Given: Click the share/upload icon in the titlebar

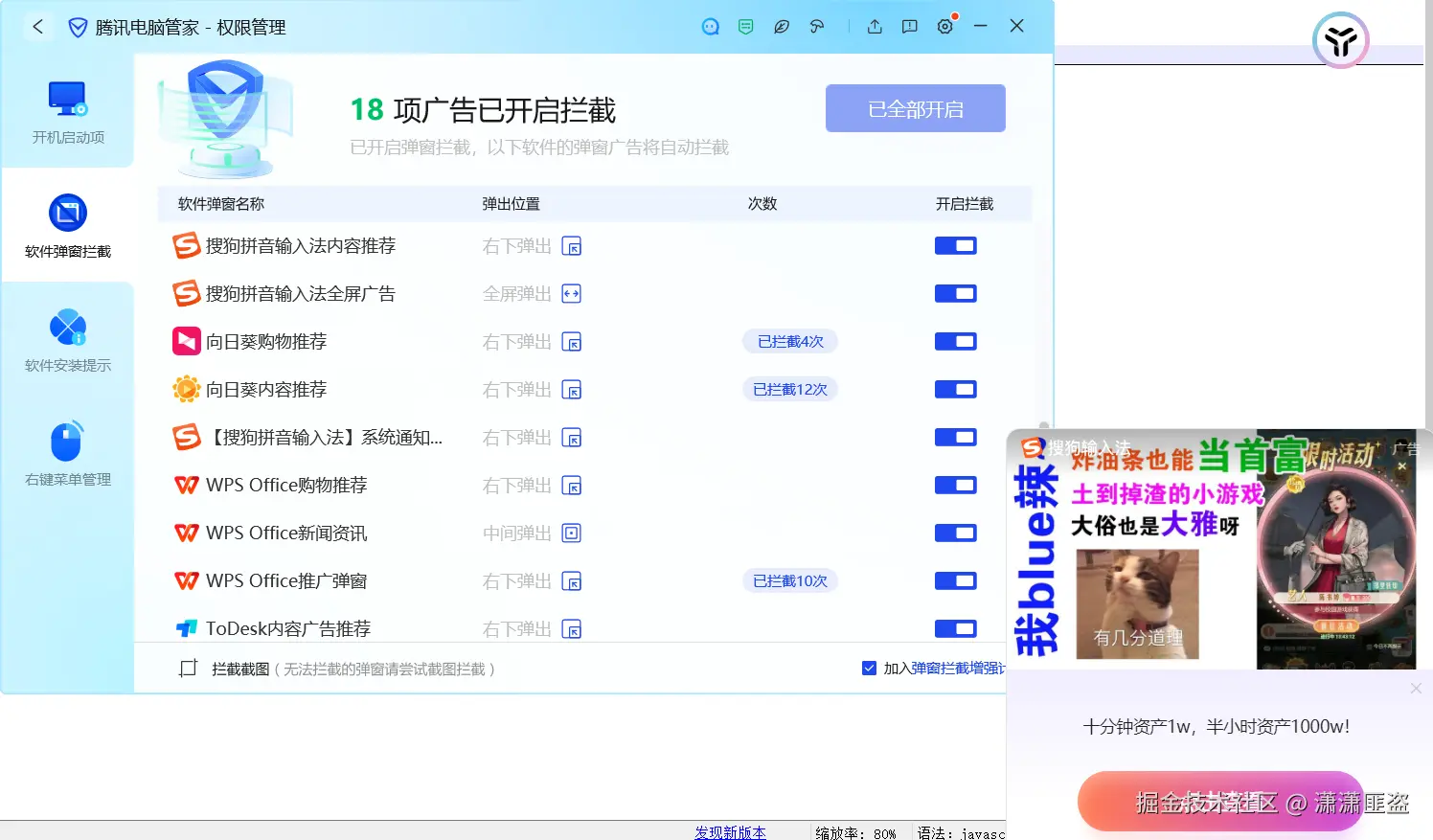Looking at the screenshot, I should (x=875, y=27).
